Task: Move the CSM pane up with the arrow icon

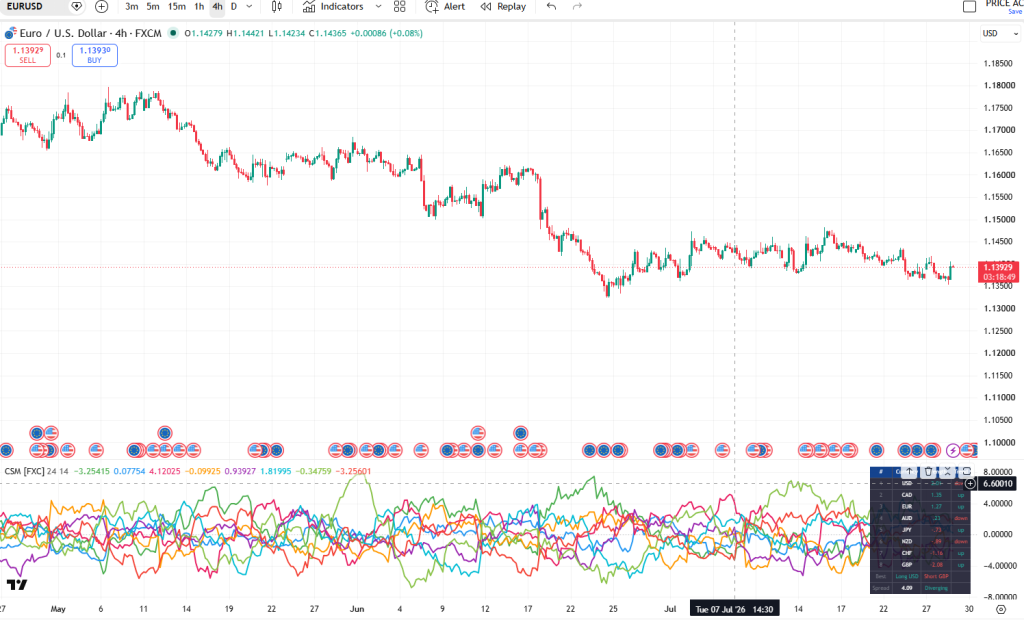Action: click(909, 472)
